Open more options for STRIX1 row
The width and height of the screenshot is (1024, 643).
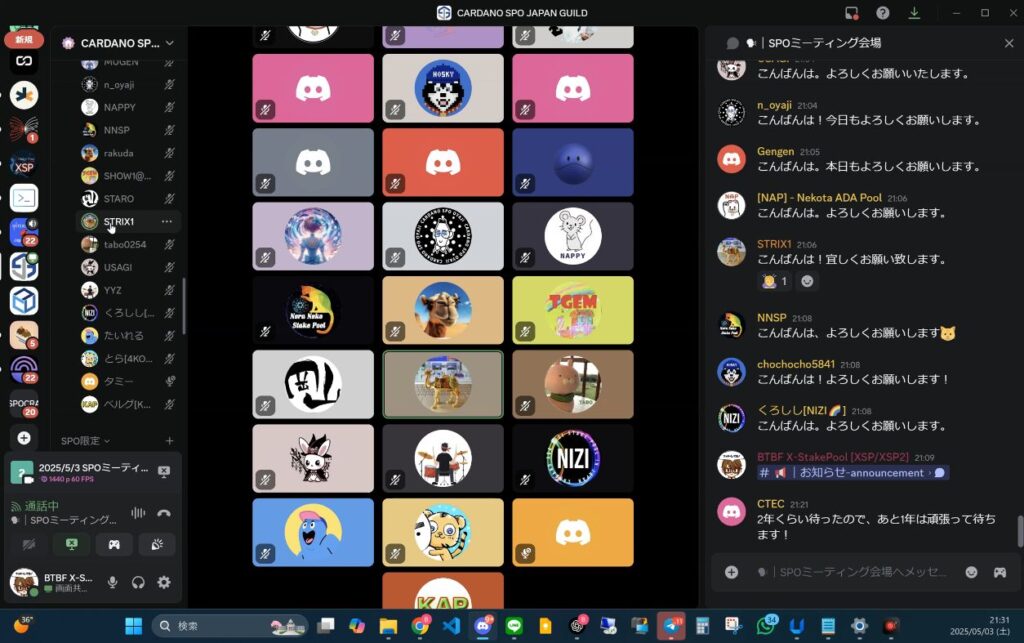(x=167, y=221)
